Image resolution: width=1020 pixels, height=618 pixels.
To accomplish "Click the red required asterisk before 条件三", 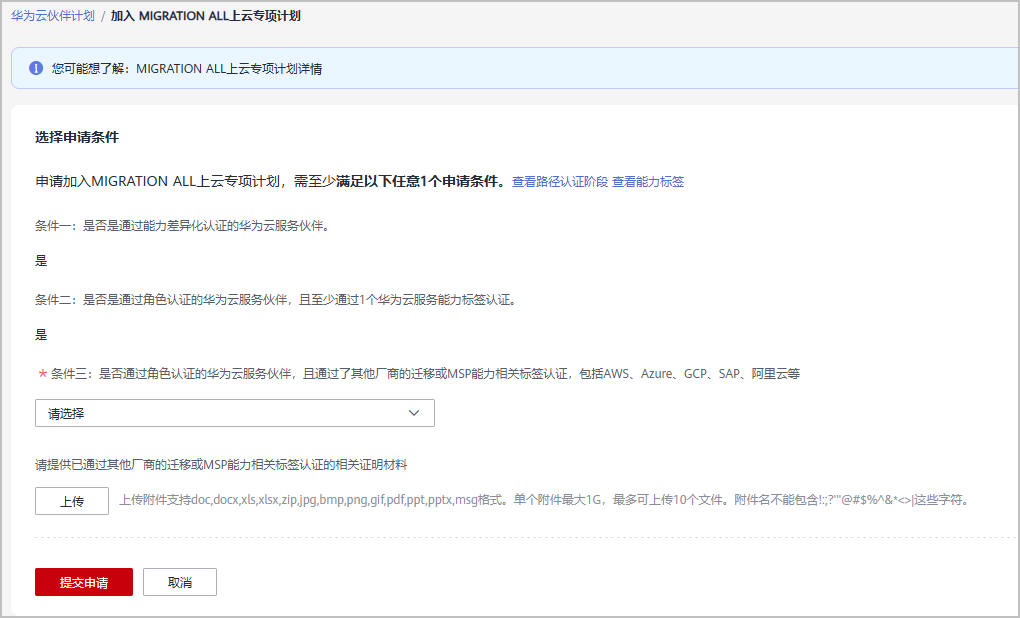I will (42, 374).
